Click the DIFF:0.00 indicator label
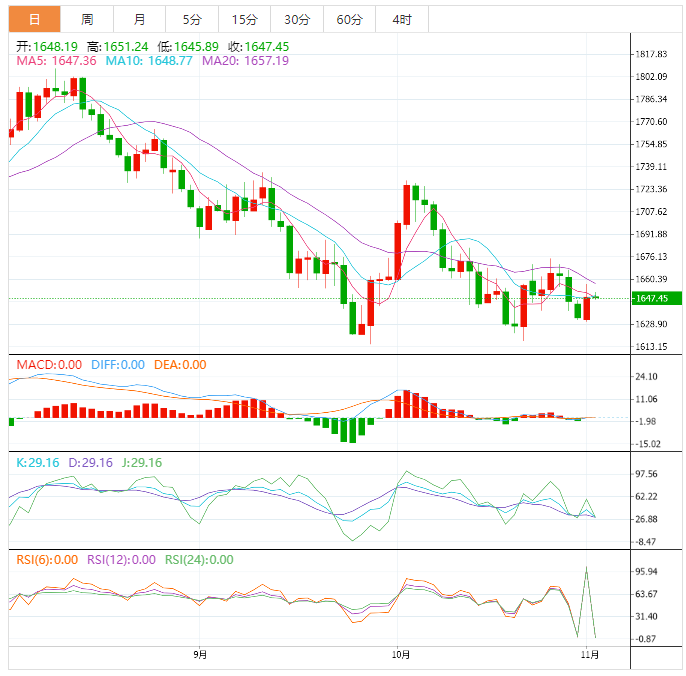 click(118, 364)
